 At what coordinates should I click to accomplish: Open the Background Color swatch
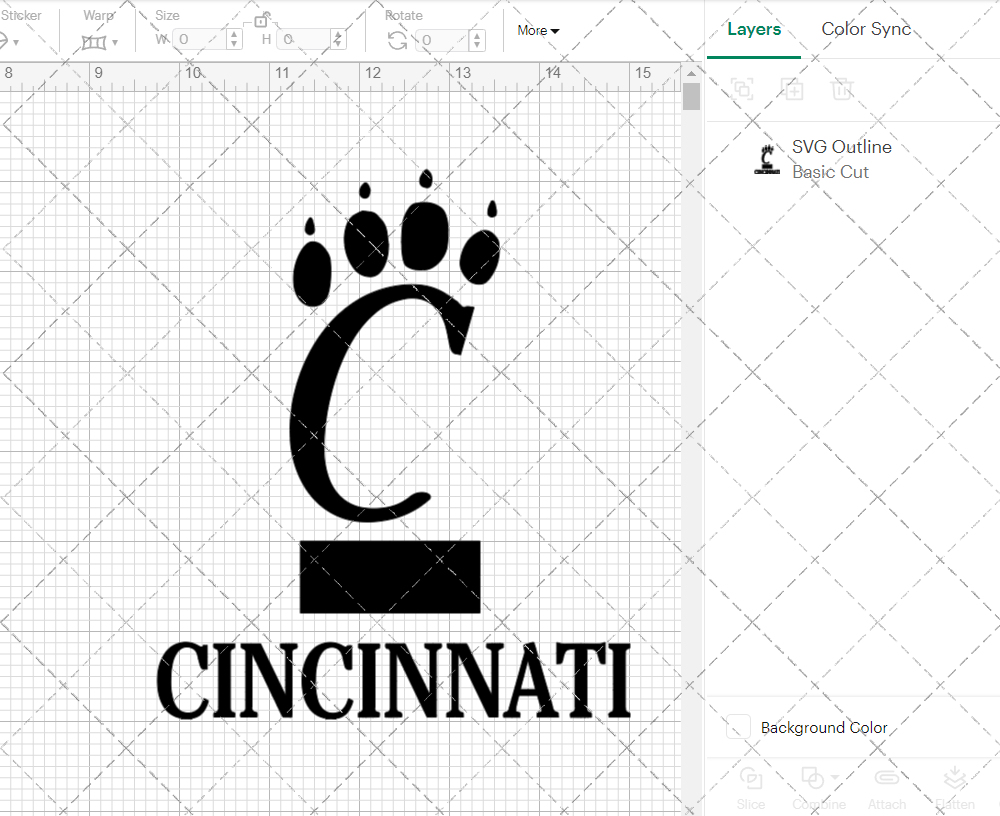coord(737,728)
